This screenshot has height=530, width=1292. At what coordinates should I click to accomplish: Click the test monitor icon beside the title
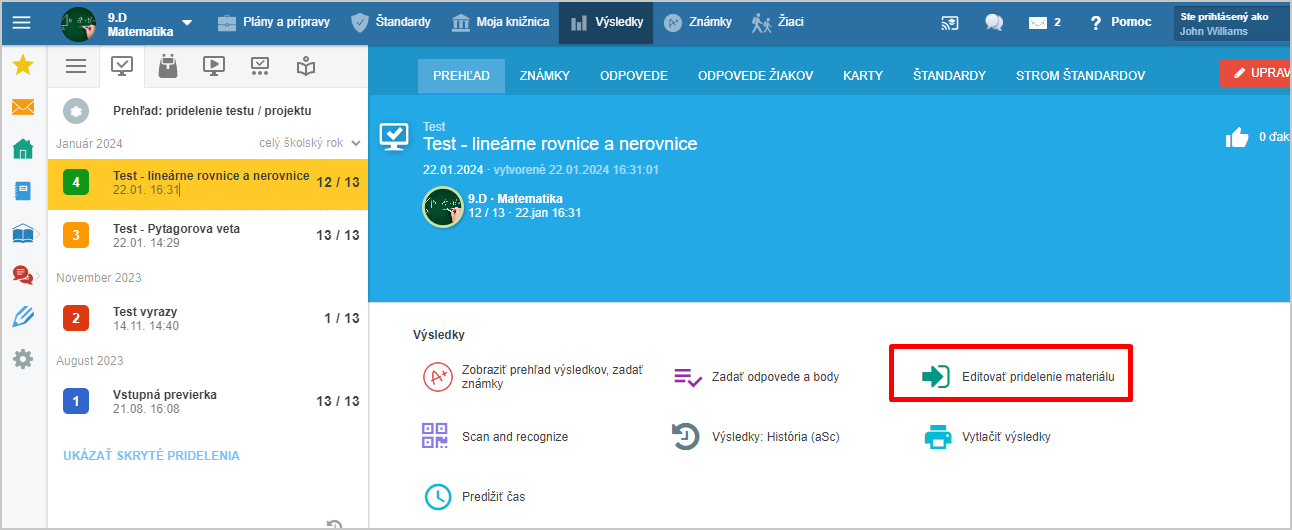click(x=394, y=138)
